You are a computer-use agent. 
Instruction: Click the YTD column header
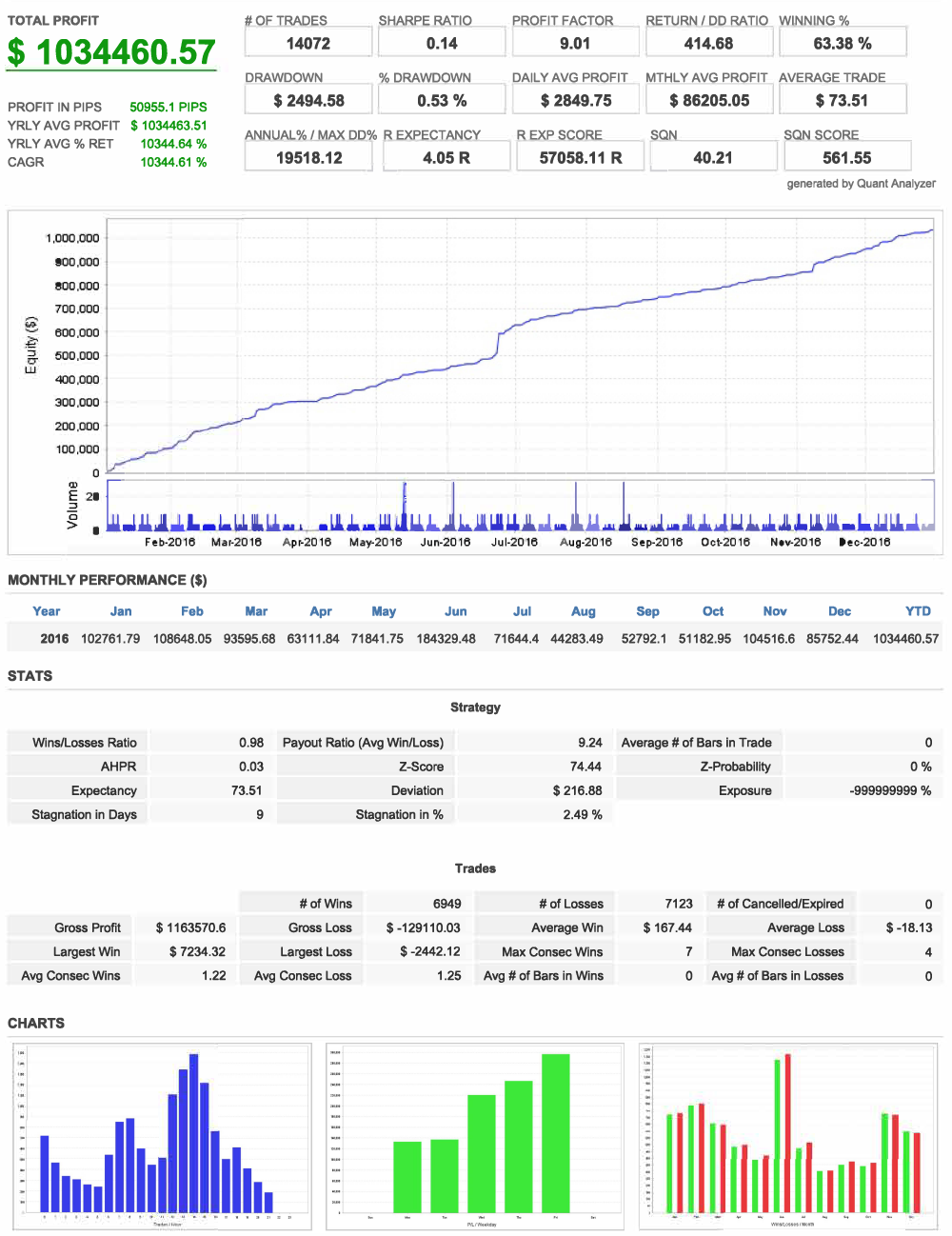[x=918, y=611]
